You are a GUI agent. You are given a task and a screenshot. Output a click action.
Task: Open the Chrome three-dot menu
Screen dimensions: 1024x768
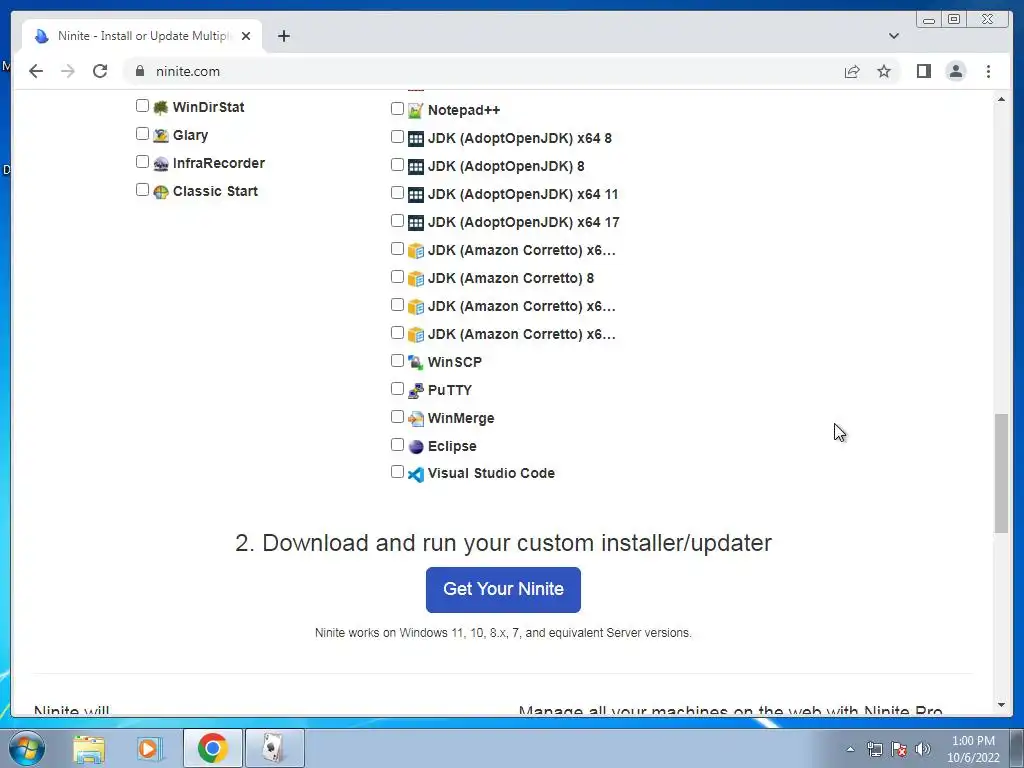click(988, 71)
